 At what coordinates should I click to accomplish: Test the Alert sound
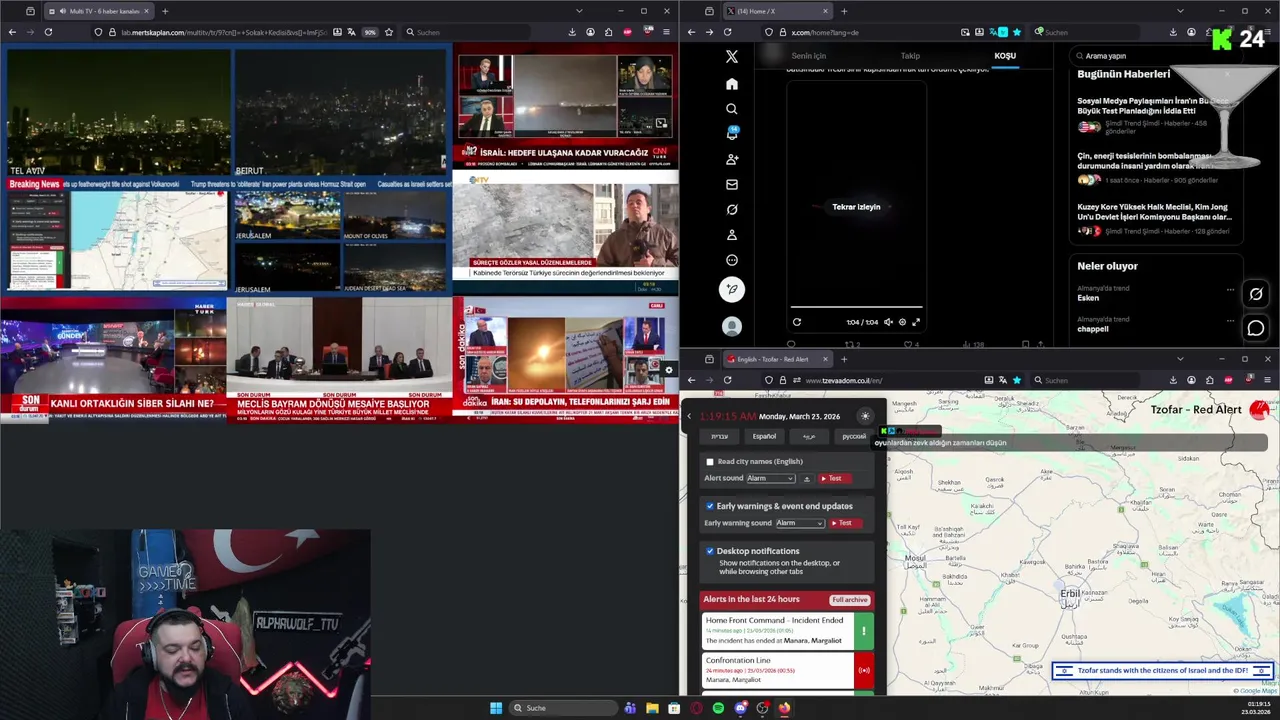pos(834,479)
